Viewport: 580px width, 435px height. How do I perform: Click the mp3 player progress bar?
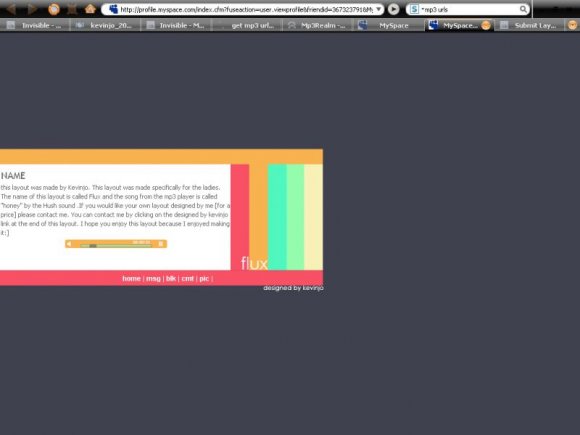116,245
